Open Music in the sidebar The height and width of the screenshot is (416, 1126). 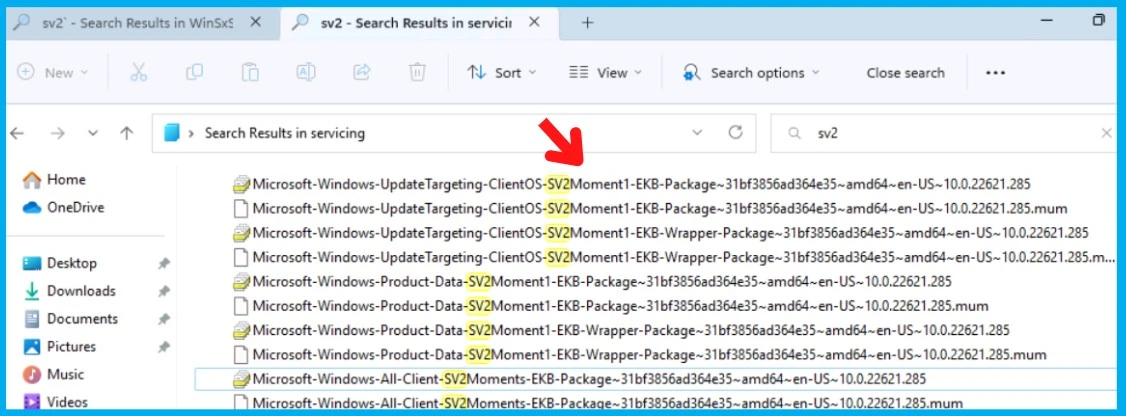[53, 374]
